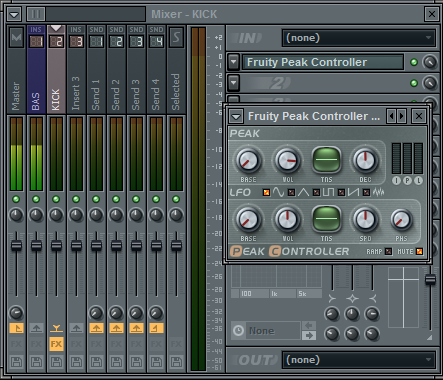
Task: Mute the Send 2 track LED
Action: coord(116,199)
